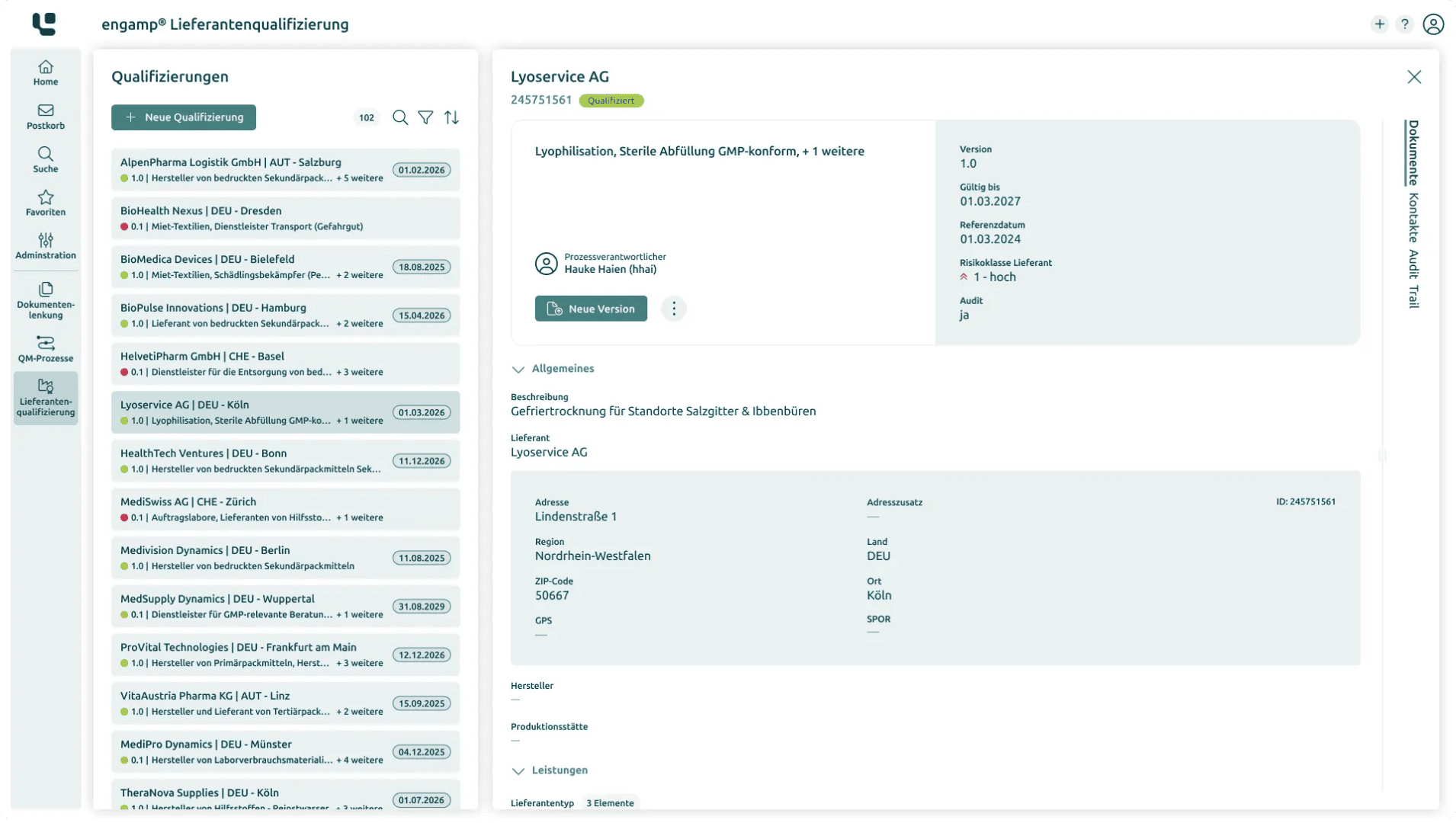Open the Audit Trail tab

[x=1412, y=280]
